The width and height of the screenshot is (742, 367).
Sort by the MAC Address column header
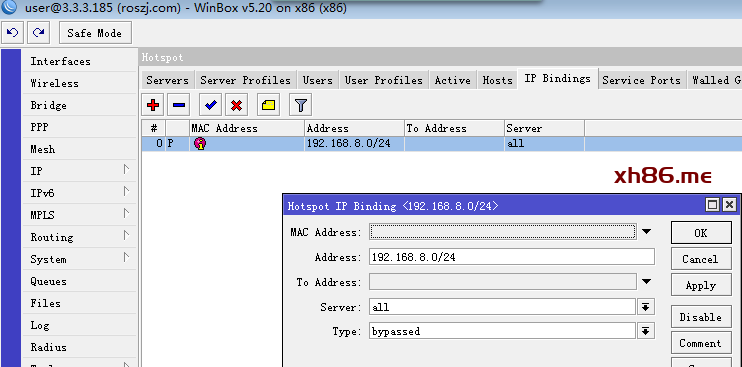247,128
